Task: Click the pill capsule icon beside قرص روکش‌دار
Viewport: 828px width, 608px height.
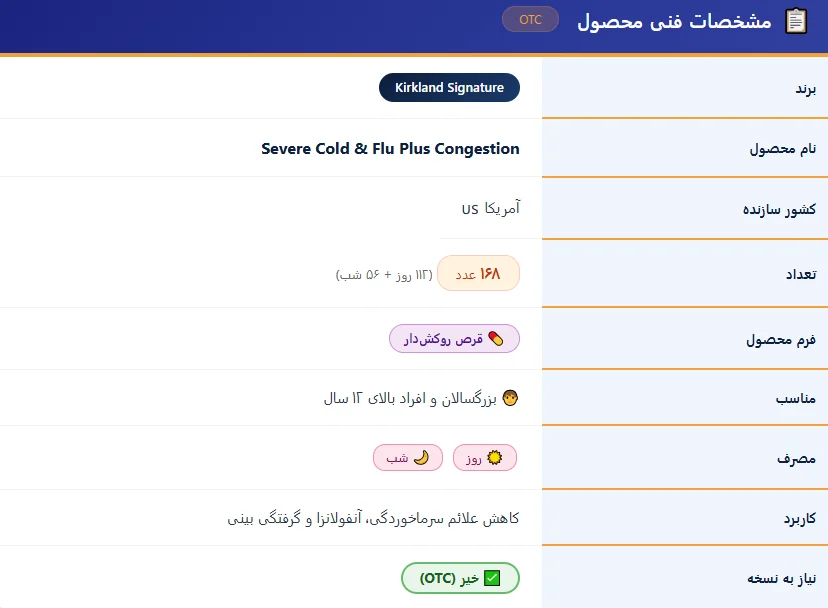Action: pyautogui.click(x=496, y=339)
